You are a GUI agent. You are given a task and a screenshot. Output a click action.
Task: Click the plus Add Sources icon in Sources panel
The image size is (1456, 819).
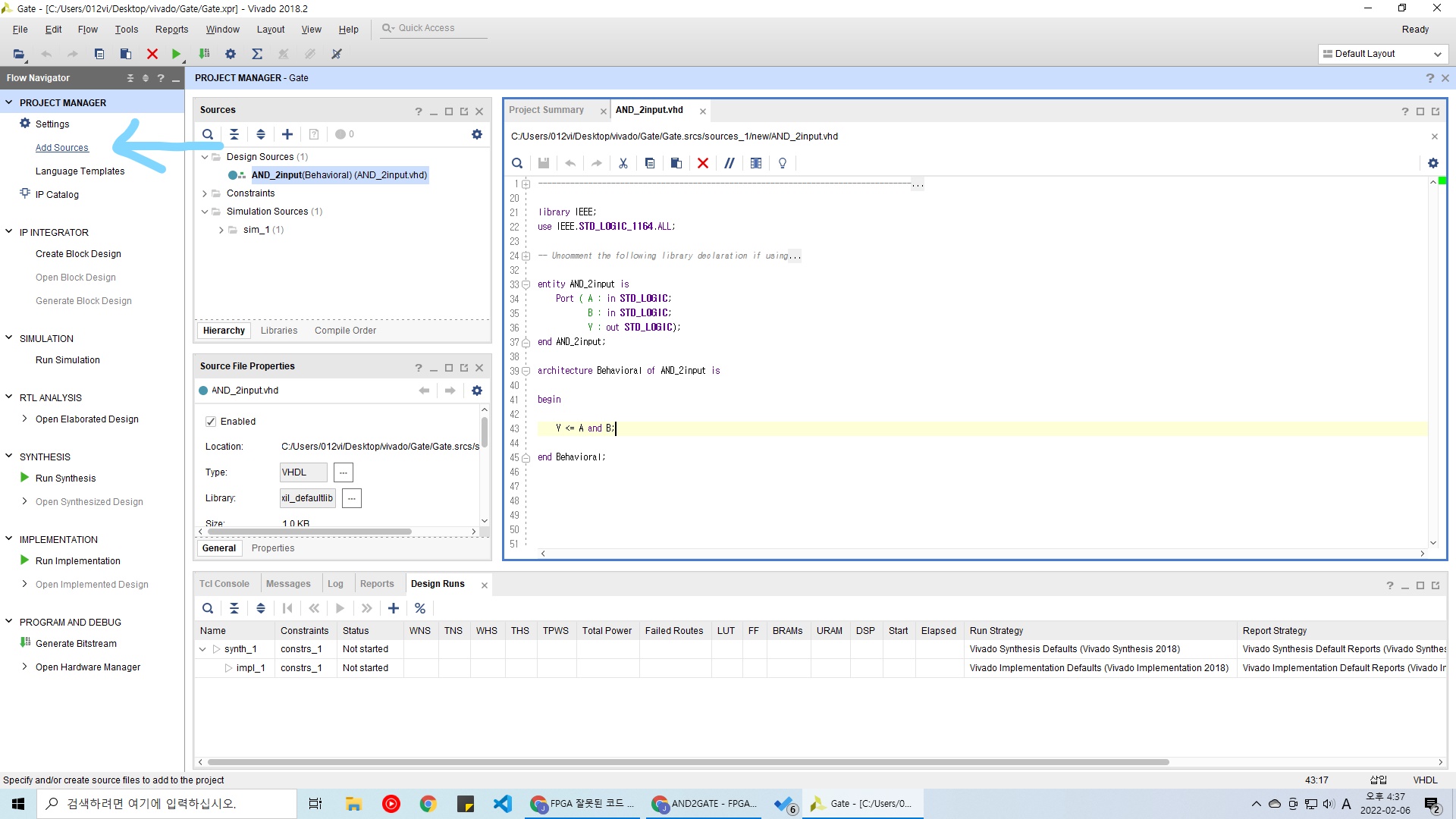click(287, 134)
